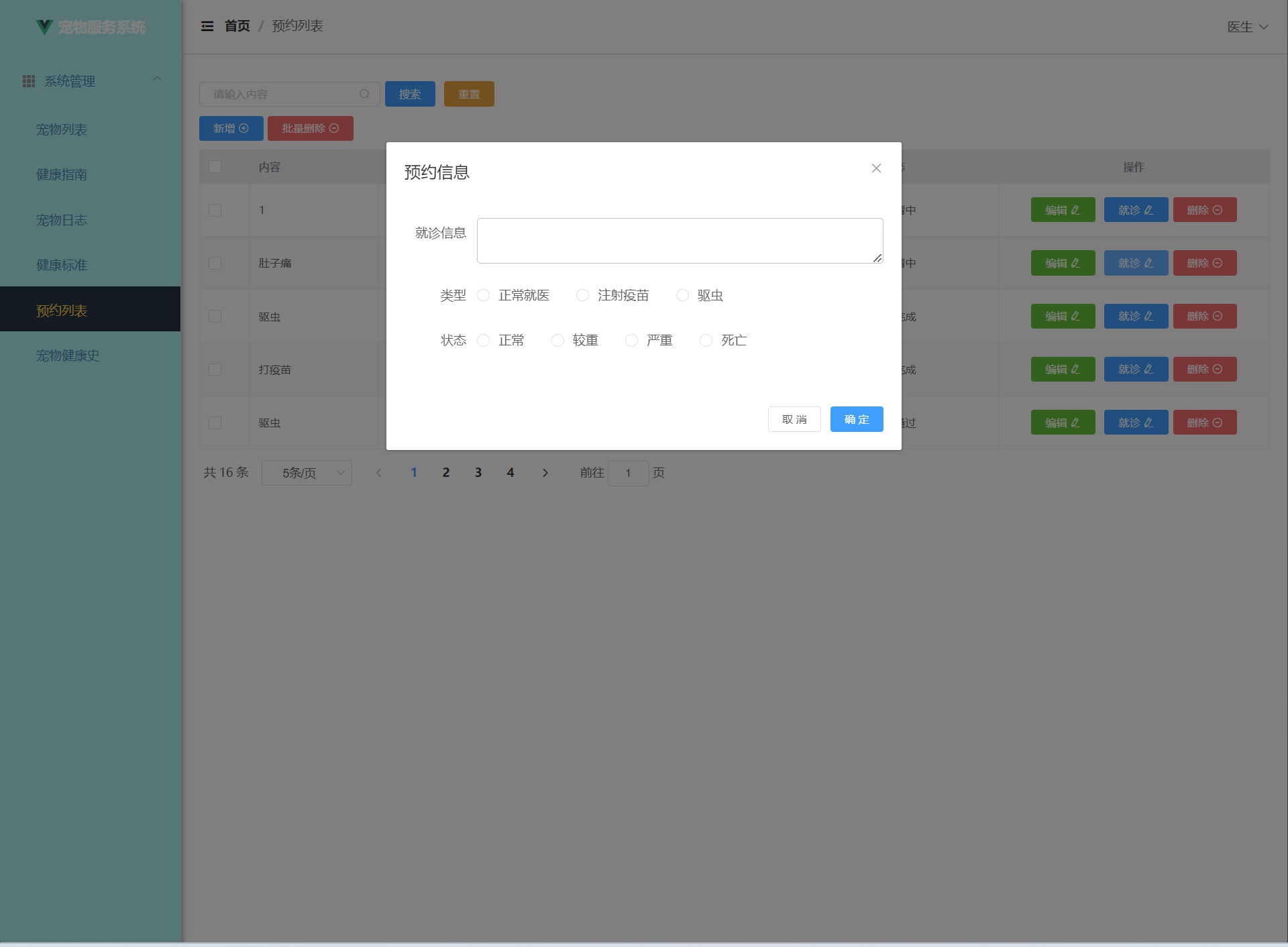This screenshot has height=947, width=1288.
Task: Select the 正常就医 type radio
Action: 484,295
